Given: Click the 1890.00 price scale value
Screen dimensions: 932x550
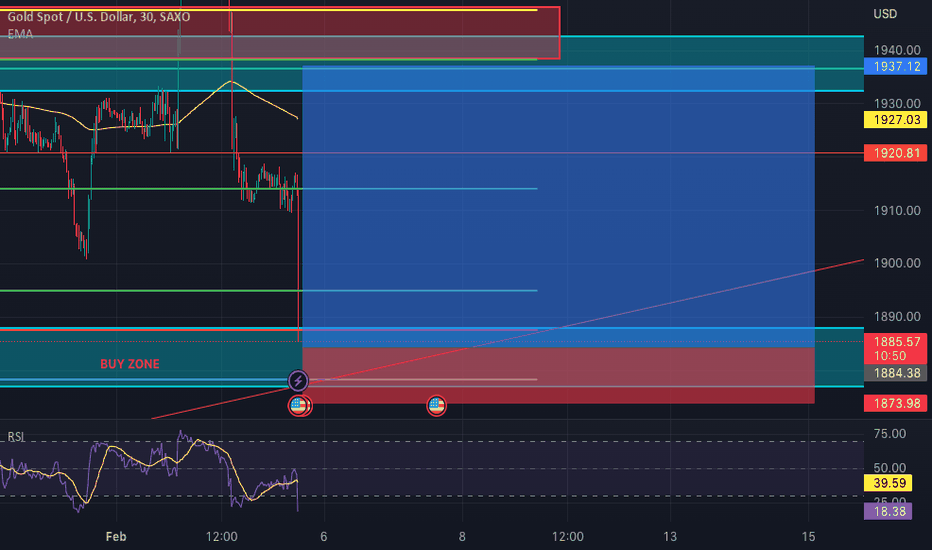Looking at the screenshot, I should [x=897, y=316].
